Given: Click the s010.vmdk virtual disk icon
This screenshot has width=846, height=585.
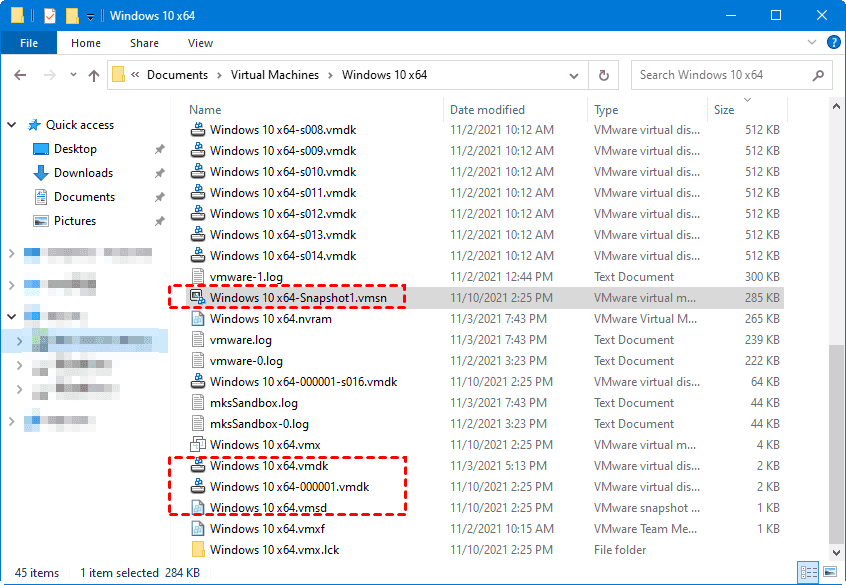Looking at the screenshot, I should (198, 172).
